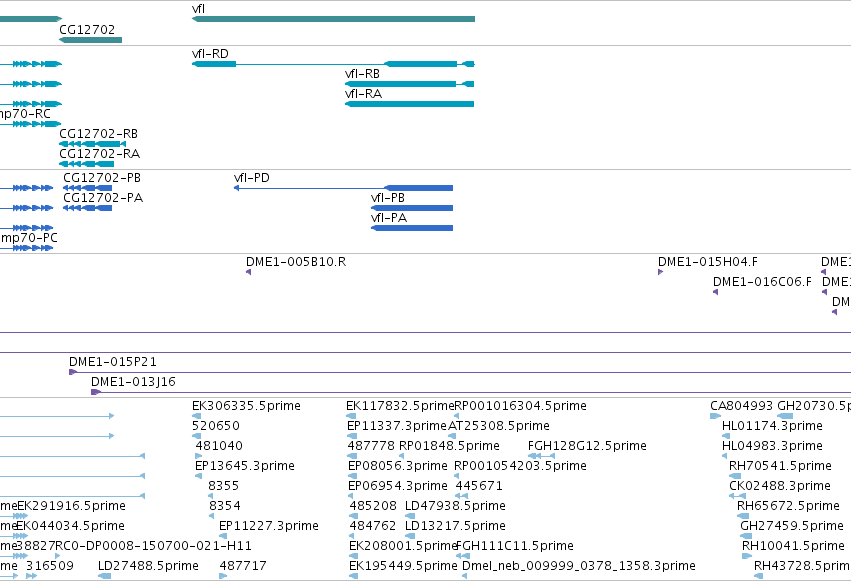Click the CG12702-RA transcript
Image resolution: width=851 pixels, height=581 pixels.
87,164
